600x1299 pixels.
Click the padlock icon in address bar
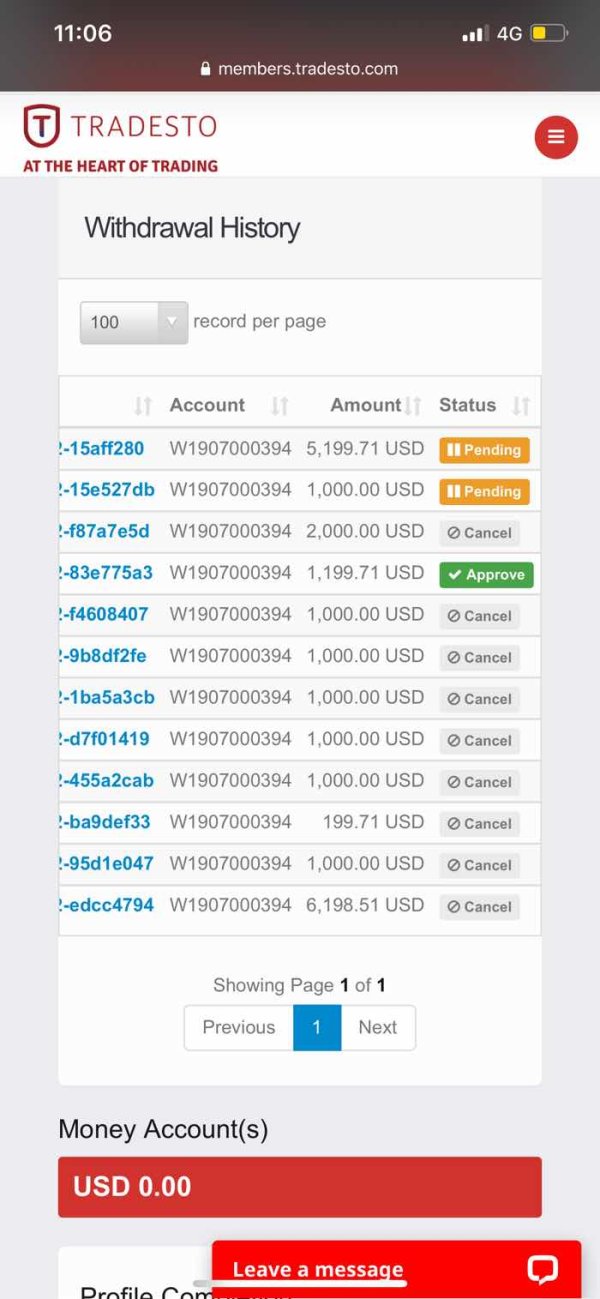[206, 69]
